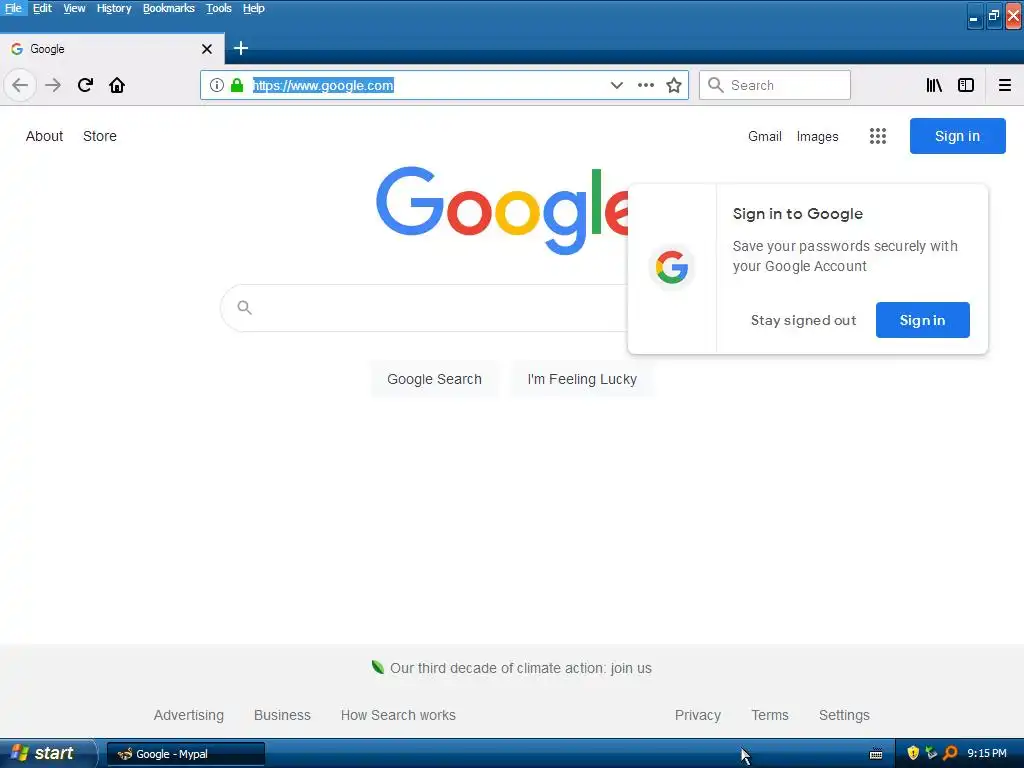
Task: Click the keyboard icon in taskbar
Action: point(876,754)
